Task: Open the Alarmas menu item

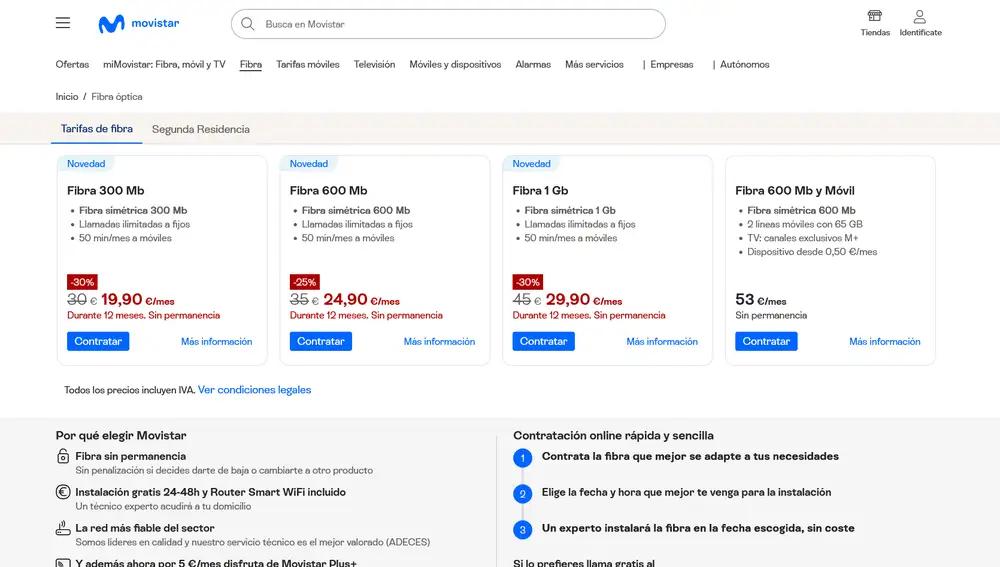Action: [x=533, y=64]
